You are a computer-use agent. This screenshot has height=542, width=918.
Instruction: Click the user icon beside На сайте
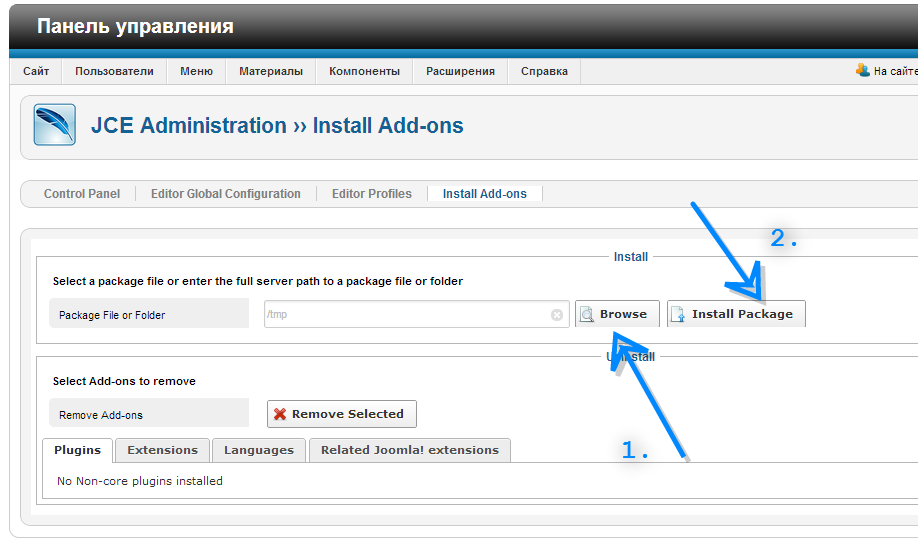pos(862,71)
